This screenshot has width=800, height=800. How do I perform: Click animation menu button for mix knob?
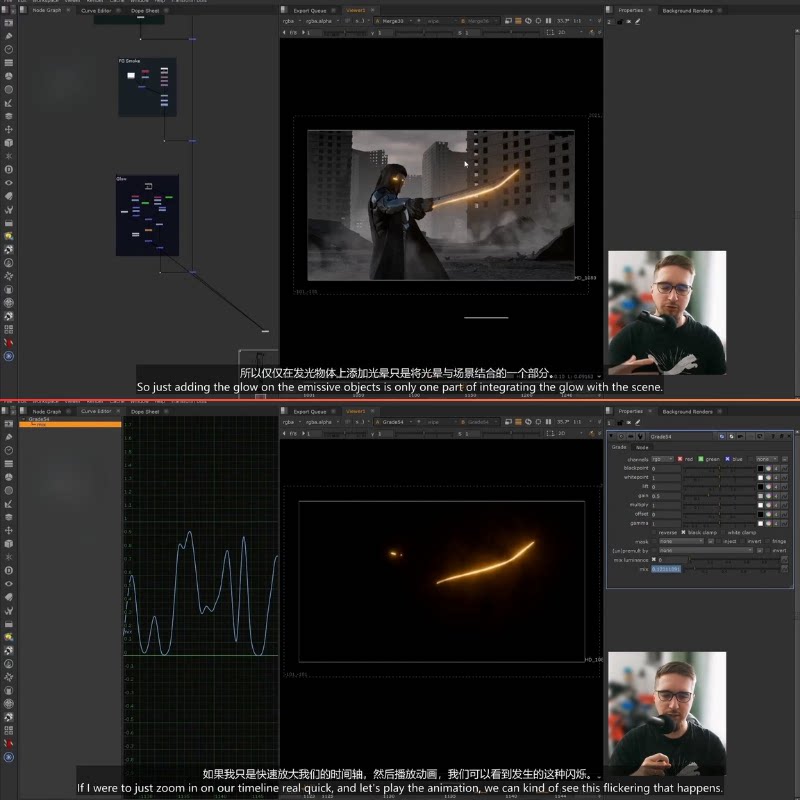click(784, 568)
